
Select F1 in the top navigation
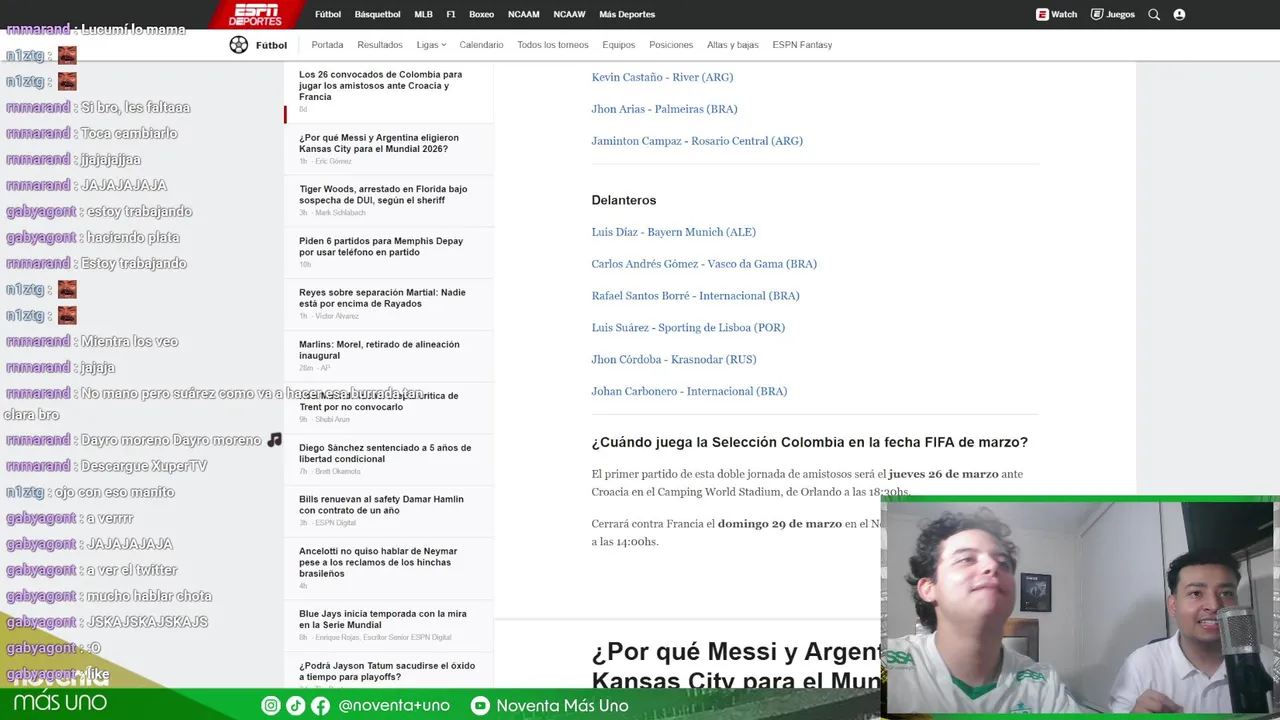(451, 15)
